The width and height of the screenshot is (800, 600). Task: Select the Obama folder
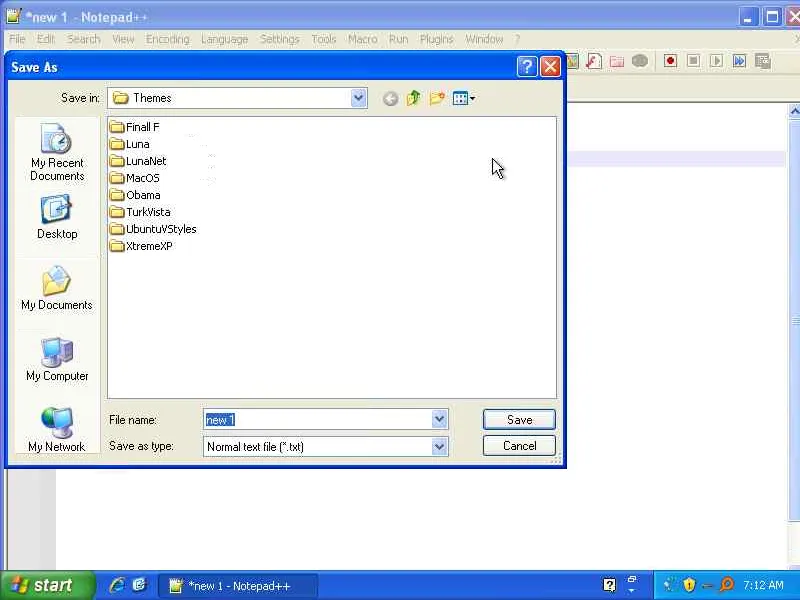coord(135,195)
